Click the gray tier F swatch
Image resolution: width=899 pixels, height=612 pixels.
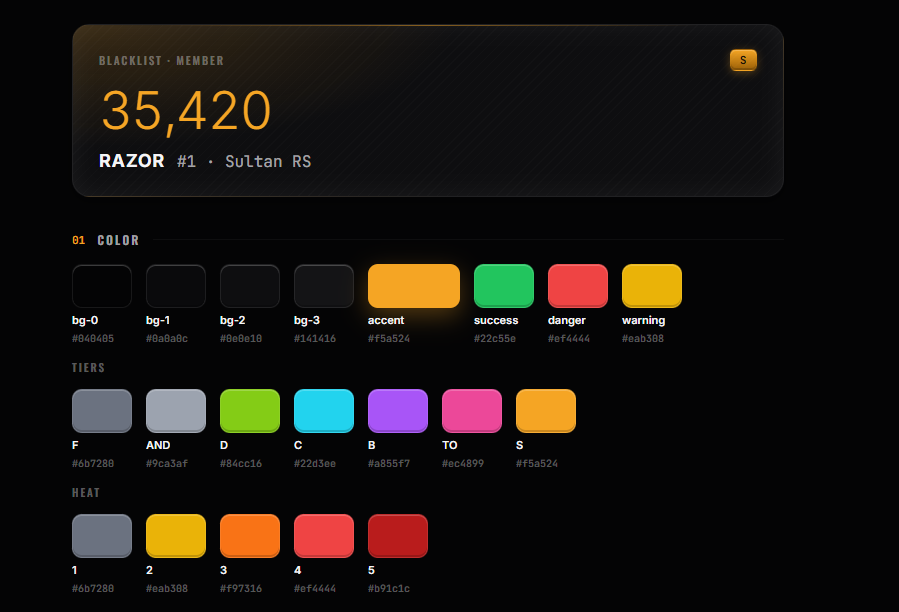tap(102, 411)
